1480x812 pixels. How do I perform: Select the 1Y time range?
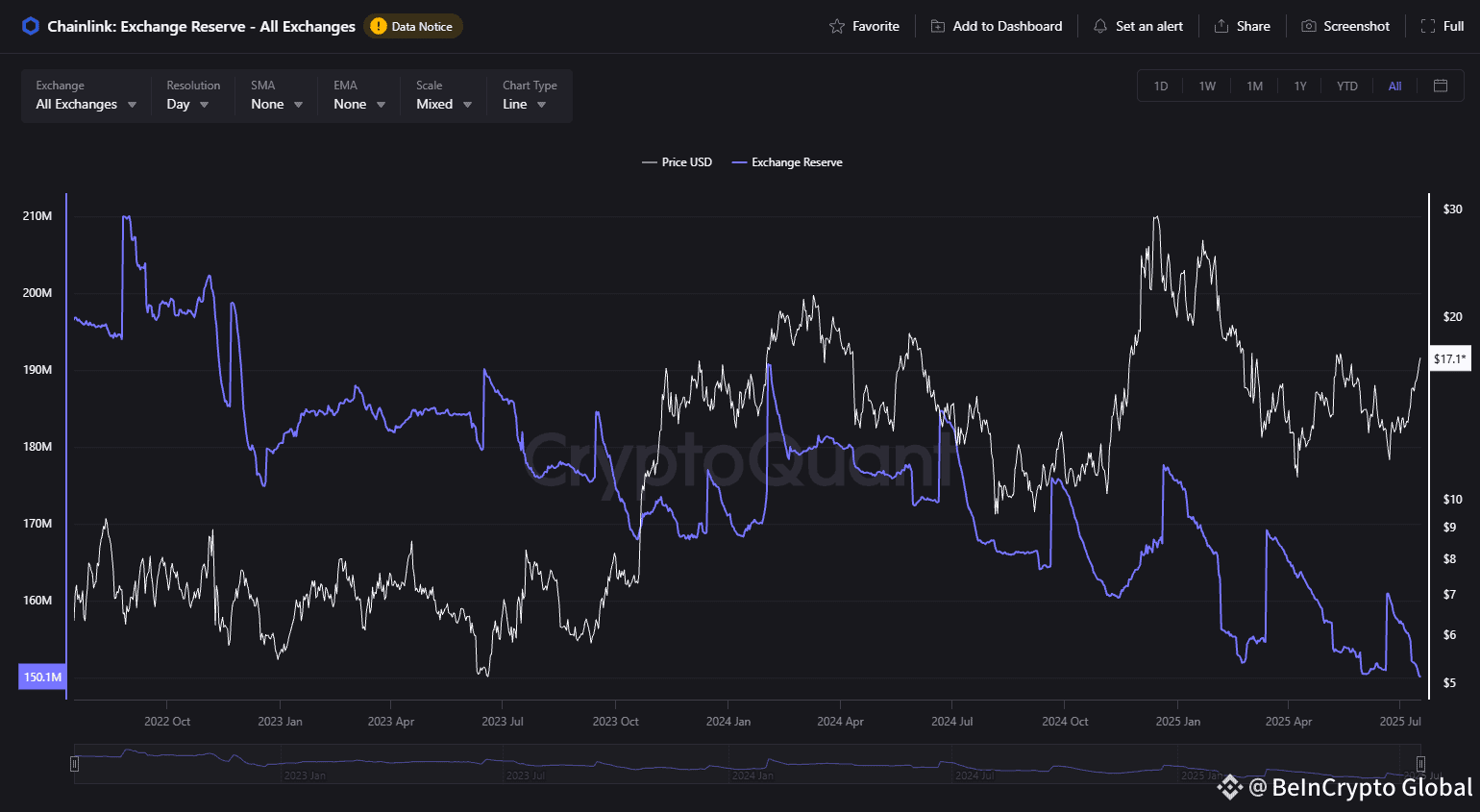pyautogui.click(x=1300, y=86)
